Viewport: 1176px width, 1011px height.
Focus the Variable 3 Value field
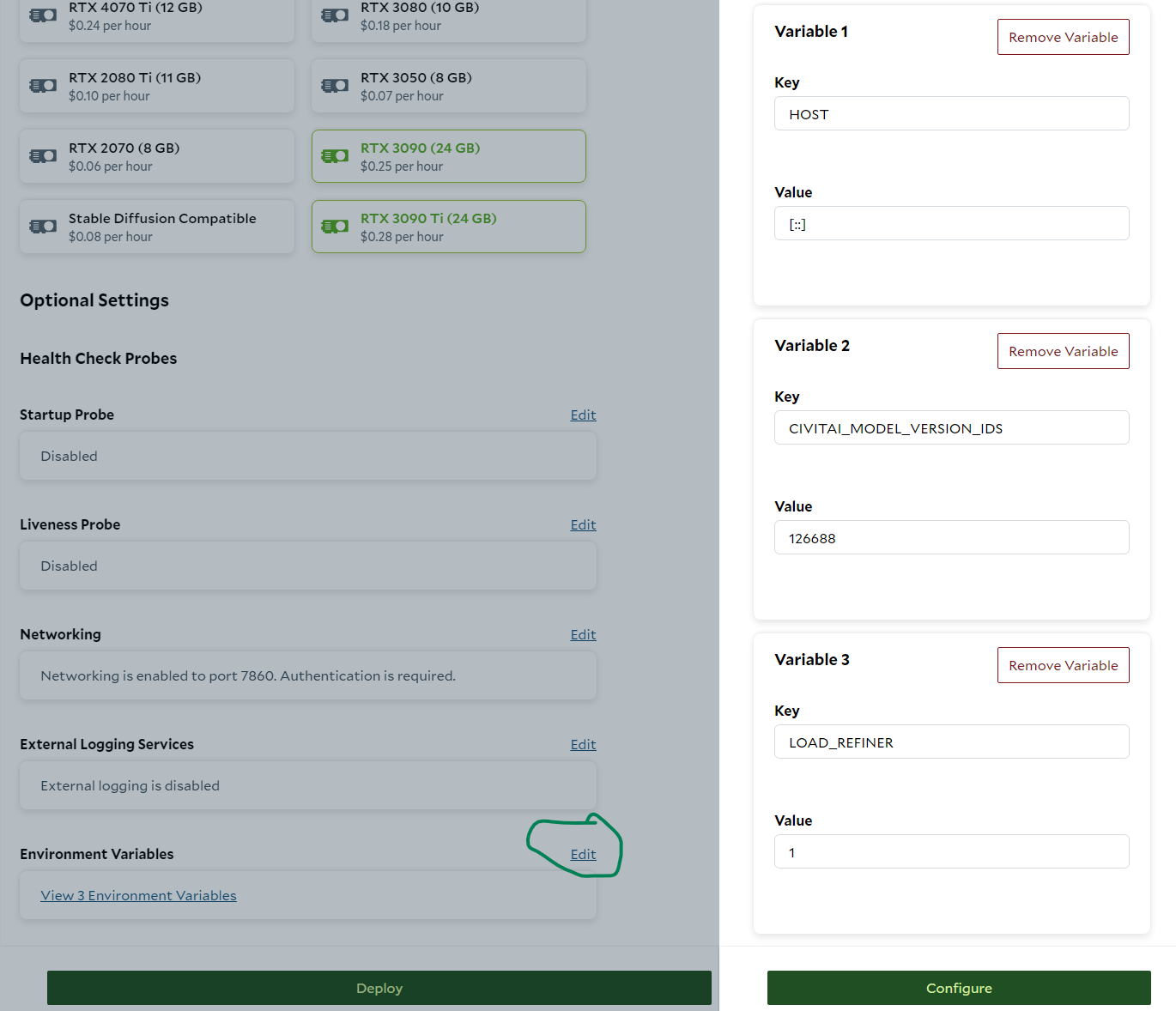pos(951,851)
